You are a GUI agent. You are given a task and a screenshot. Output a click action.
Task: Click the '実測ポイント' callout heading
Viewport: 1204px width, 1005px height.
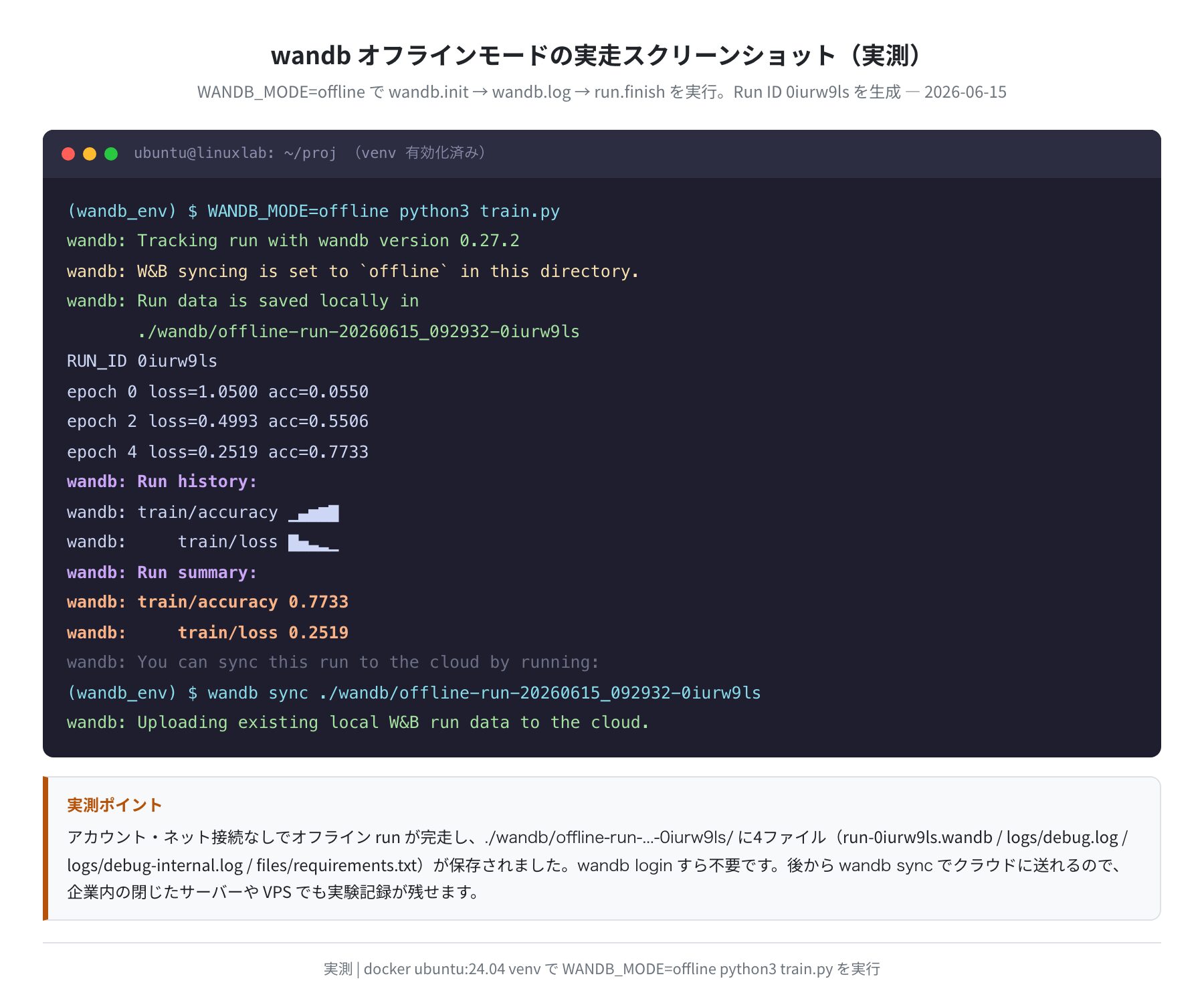114,805
